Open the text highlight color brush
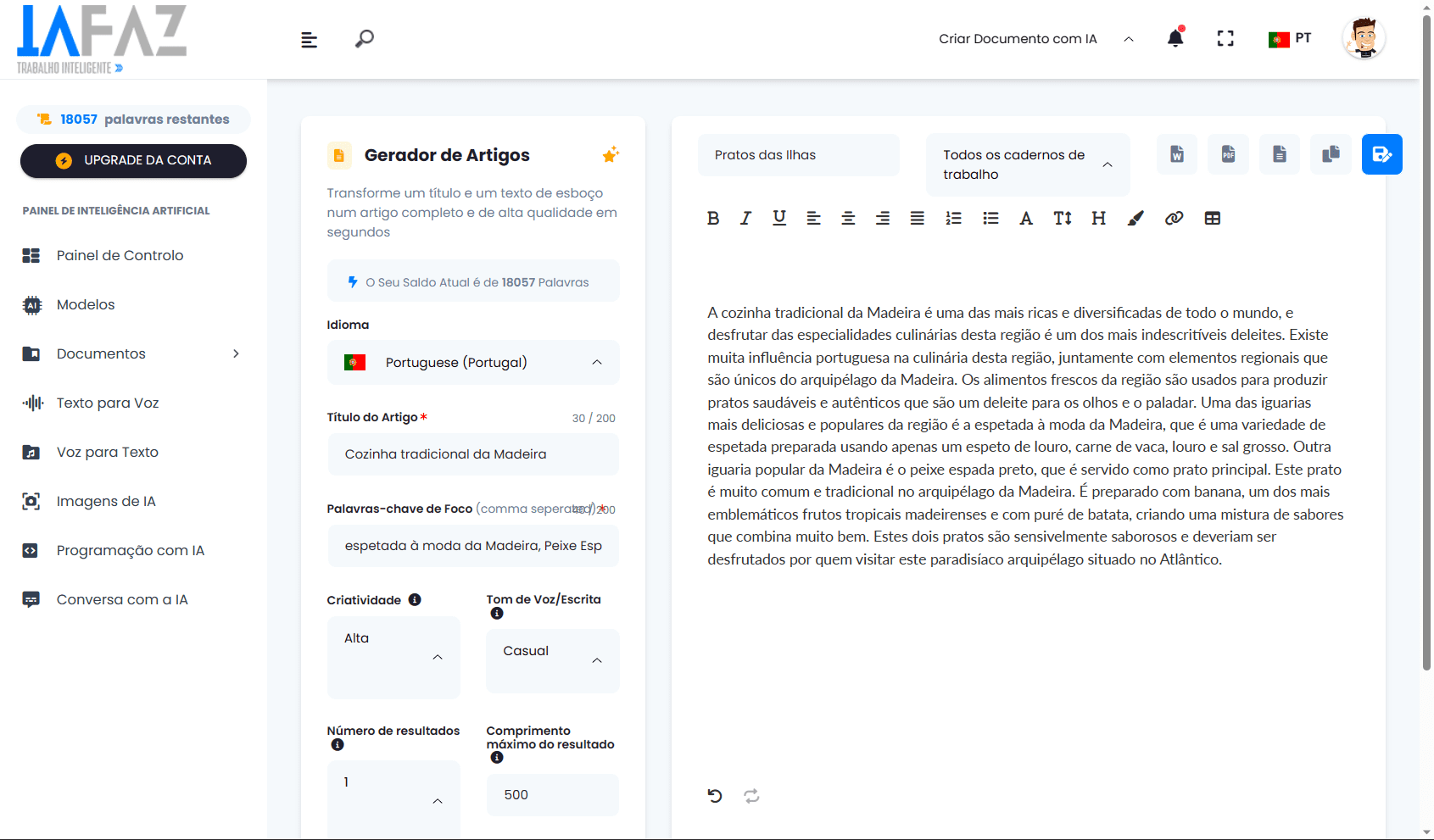This screenshot has width=1434, height=840. click(x=1135, y=219)
